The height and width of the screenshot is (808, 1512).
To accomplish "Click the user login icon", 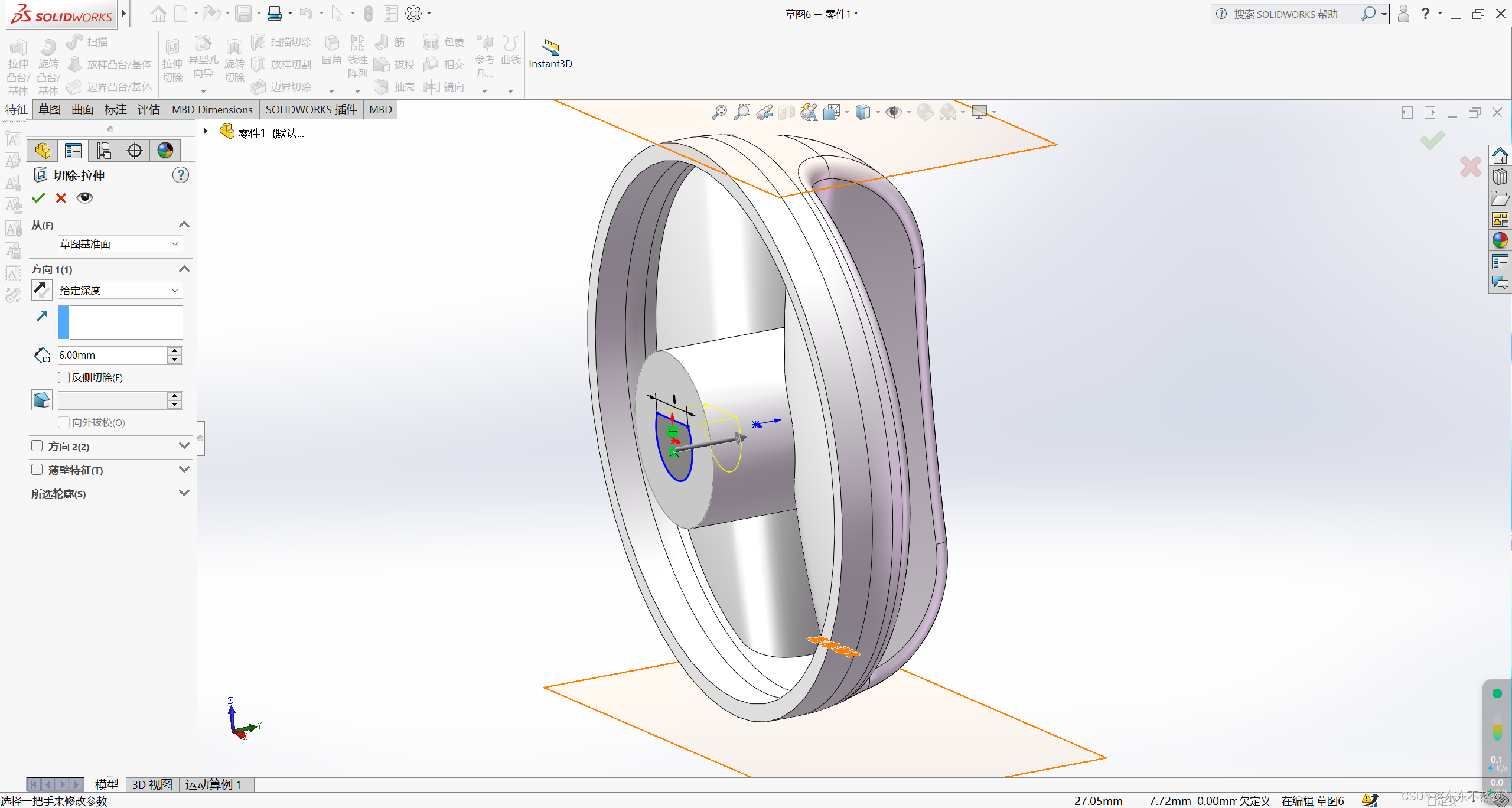I will coord(1404,14).
